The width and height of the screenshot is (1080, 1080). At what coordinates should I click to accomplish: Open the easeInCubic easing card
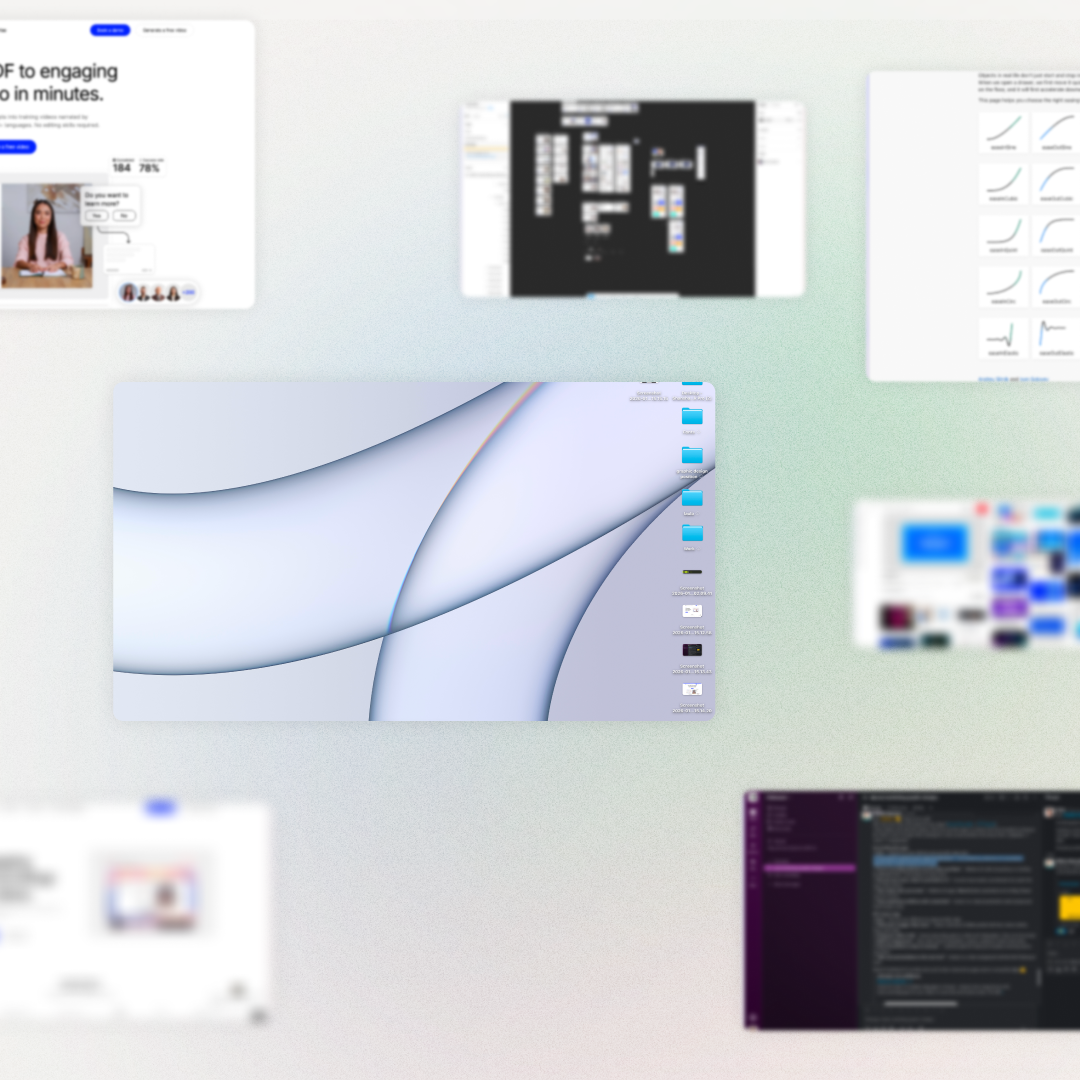coord(1004,184)
